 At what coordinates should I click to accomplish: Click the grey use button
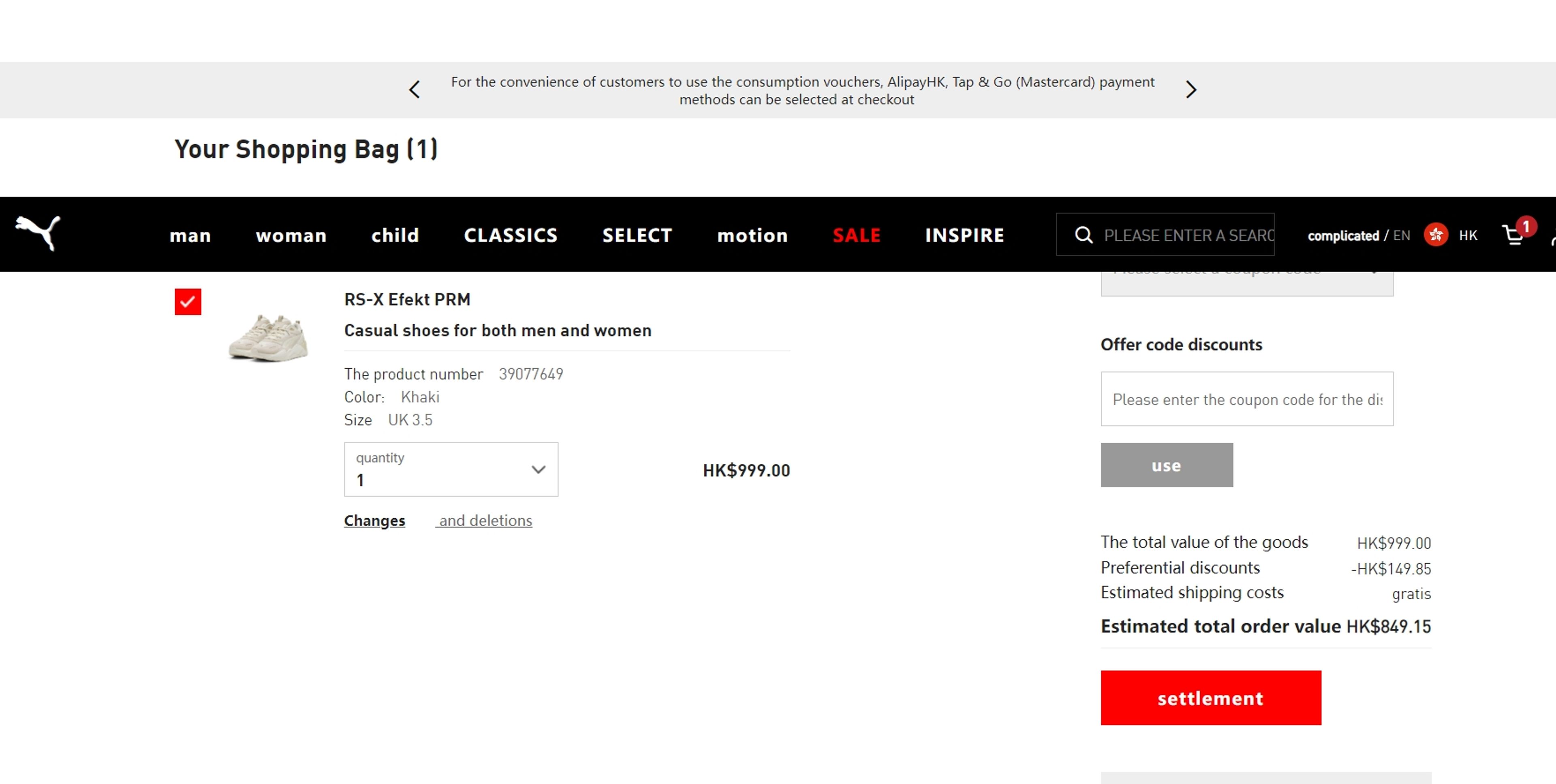click(x=1167, y=465)
